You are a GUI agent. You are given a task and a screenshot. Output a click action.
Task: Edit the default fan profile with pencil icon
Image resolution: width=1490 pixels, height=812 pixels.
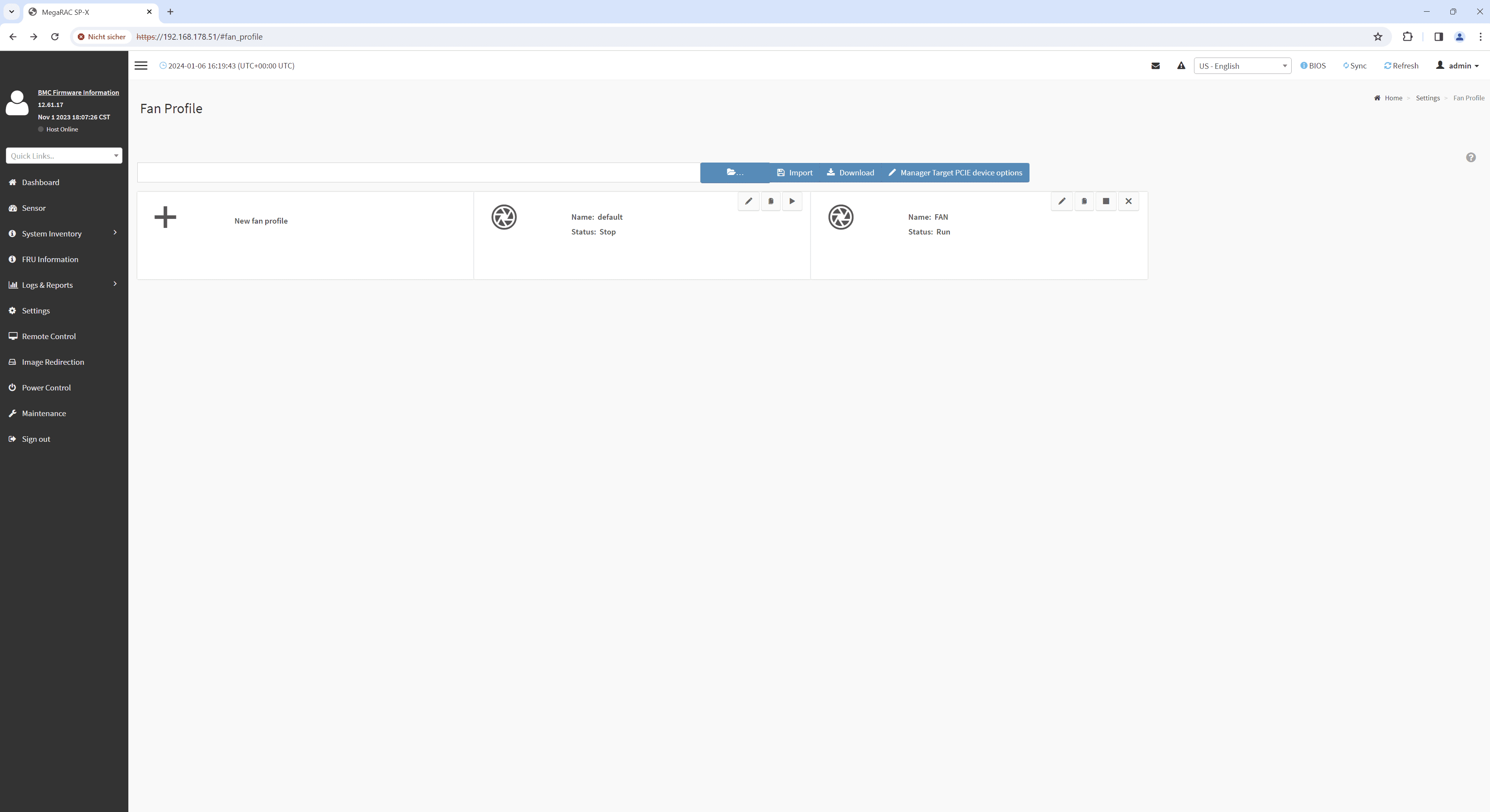click(748, 201)
